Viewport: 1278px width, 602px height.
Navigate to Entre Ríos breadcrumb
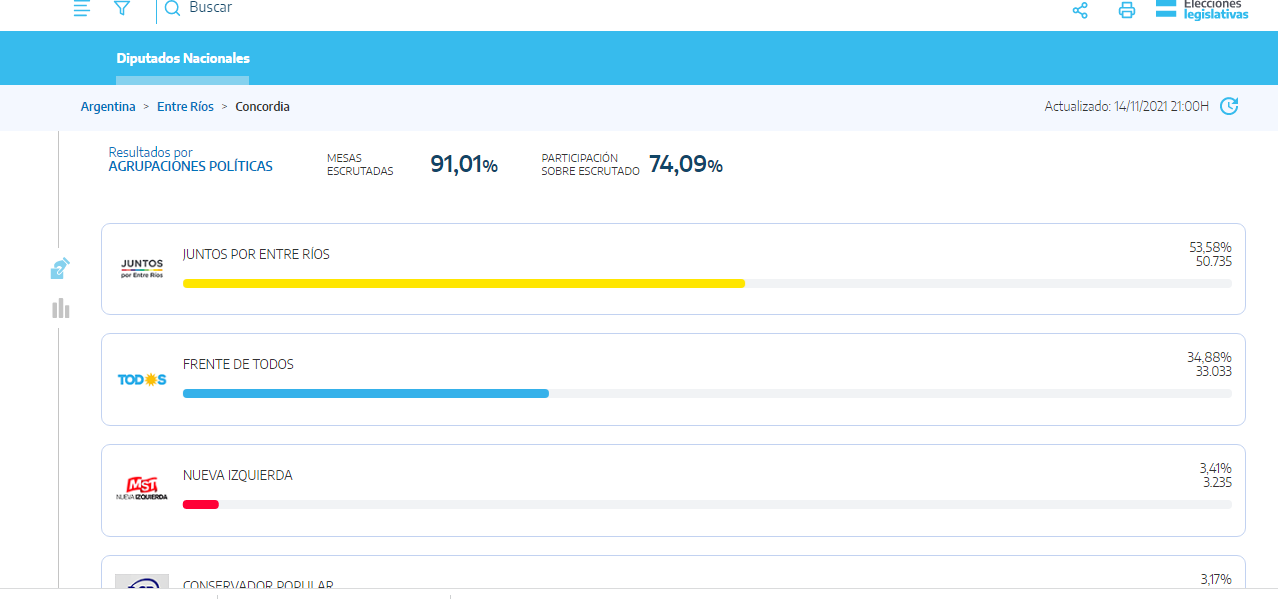(185, 107)
